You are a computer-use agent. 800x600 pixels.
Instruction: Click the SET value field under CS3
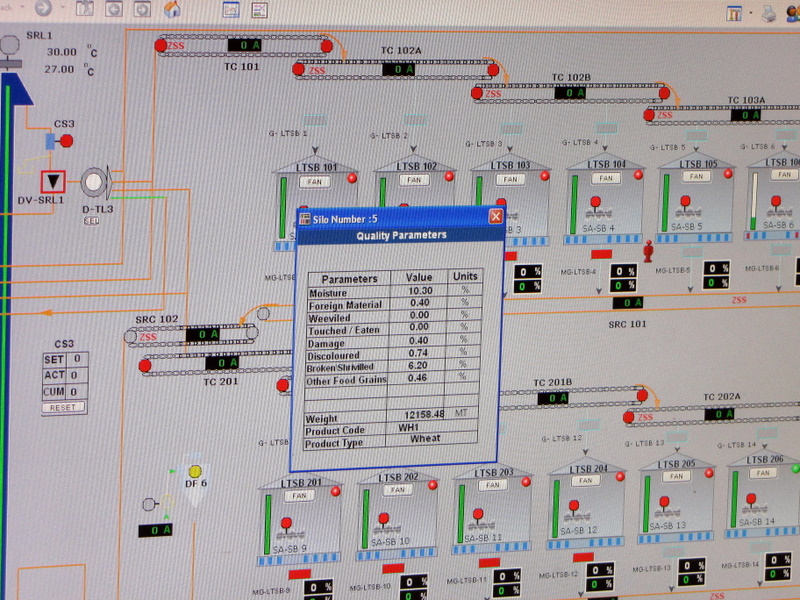tap(77, 359)
